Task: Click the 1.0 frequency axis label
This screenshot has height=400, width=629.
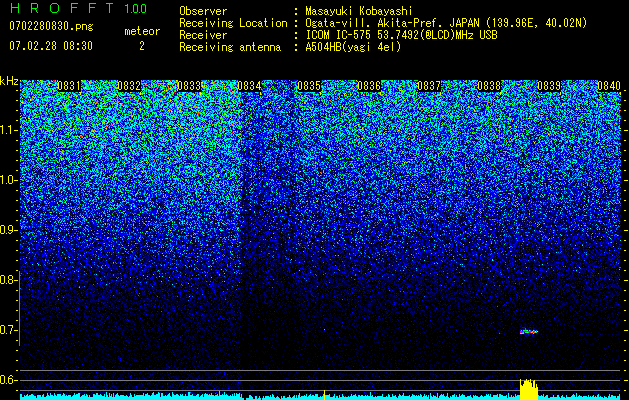Action: click(x=8, y=181)
